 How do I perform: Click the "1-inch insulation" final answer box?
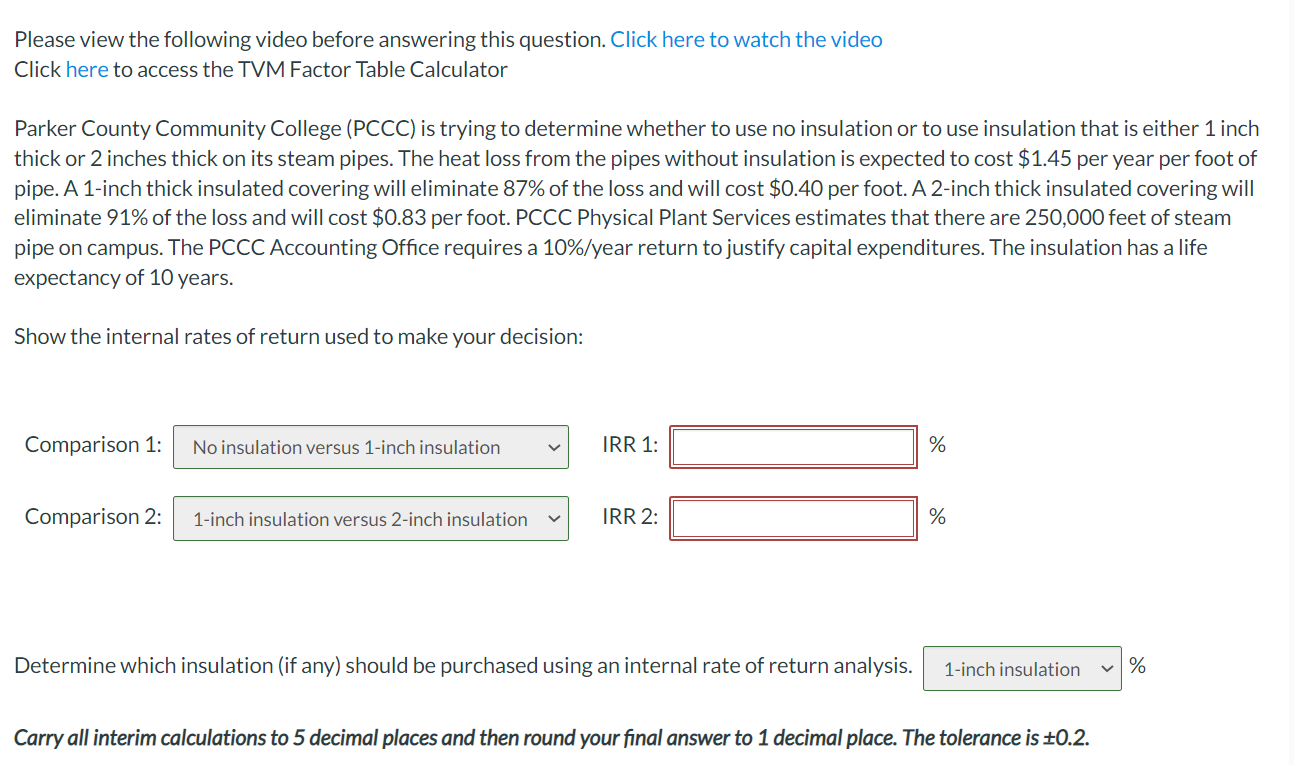click(1021, 668)
